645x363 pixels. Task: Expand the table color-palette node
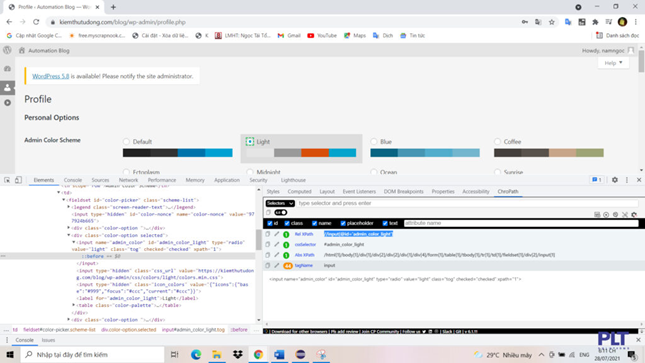pyautogui.click(x=74, y=305)
